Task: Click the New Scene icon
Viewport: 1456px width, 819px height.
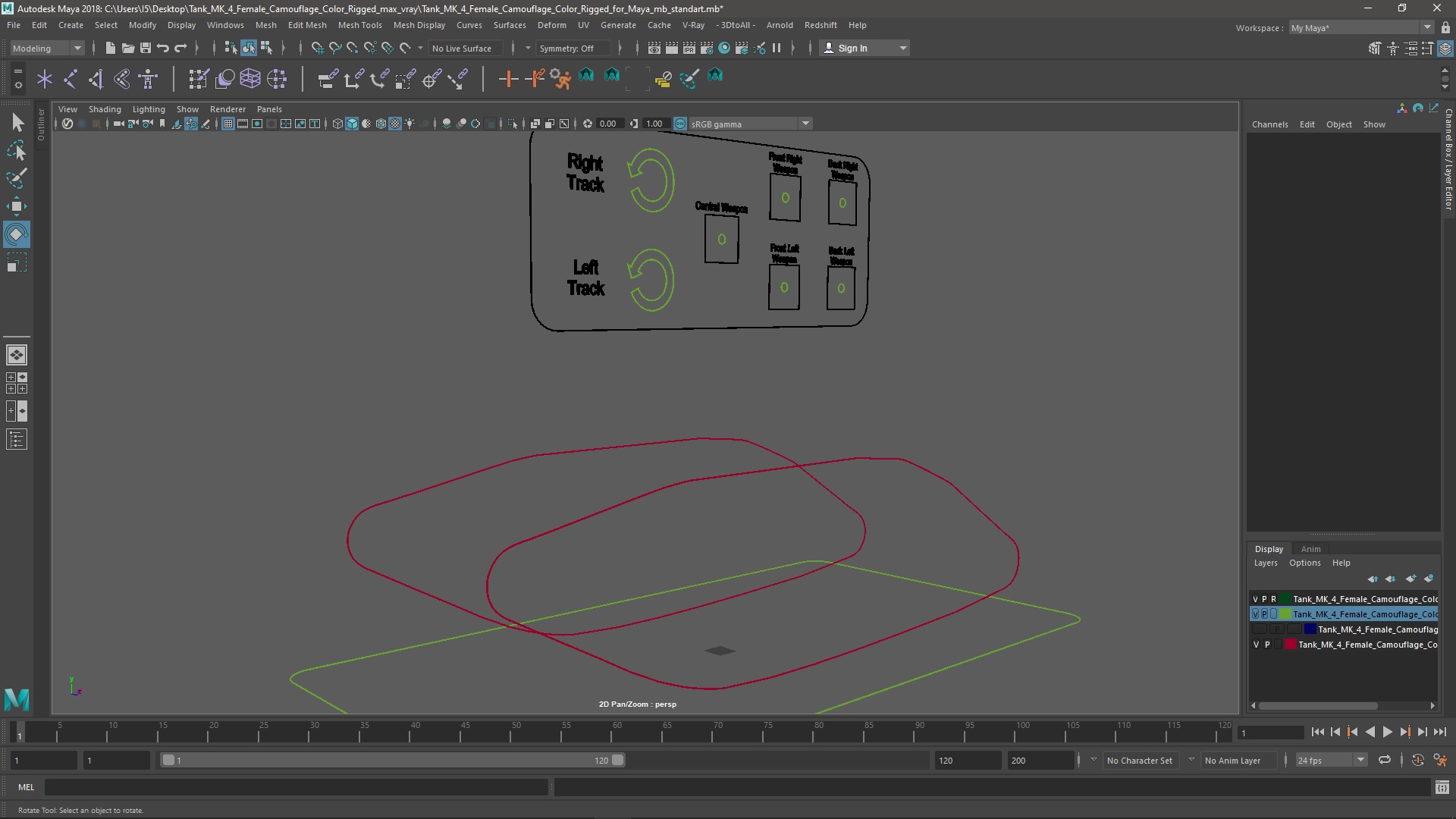Action: (x=110, y=48)
